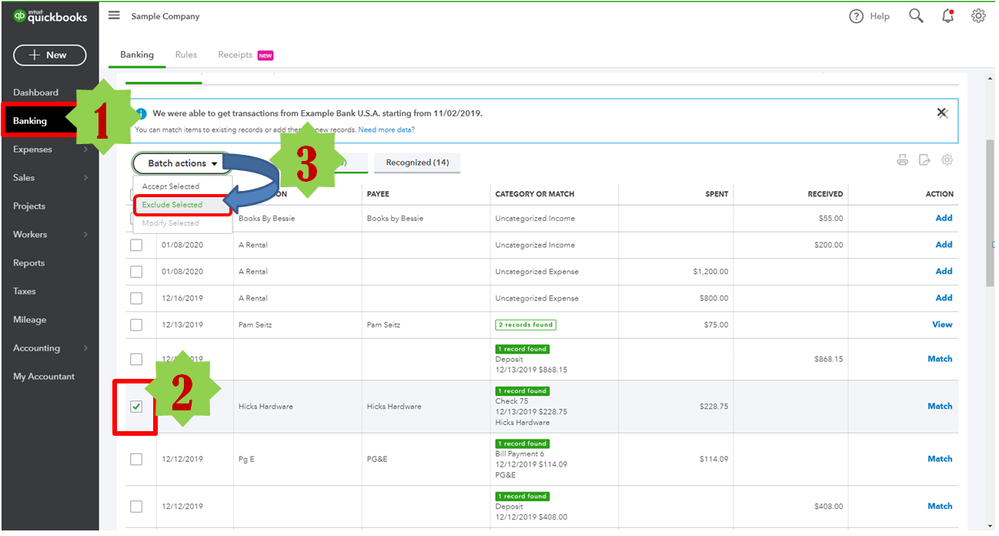The width and height of the screenshot is (999, 536).
Task: Click Add for the $200.00 A Rental row
Action: pos(944,245)
